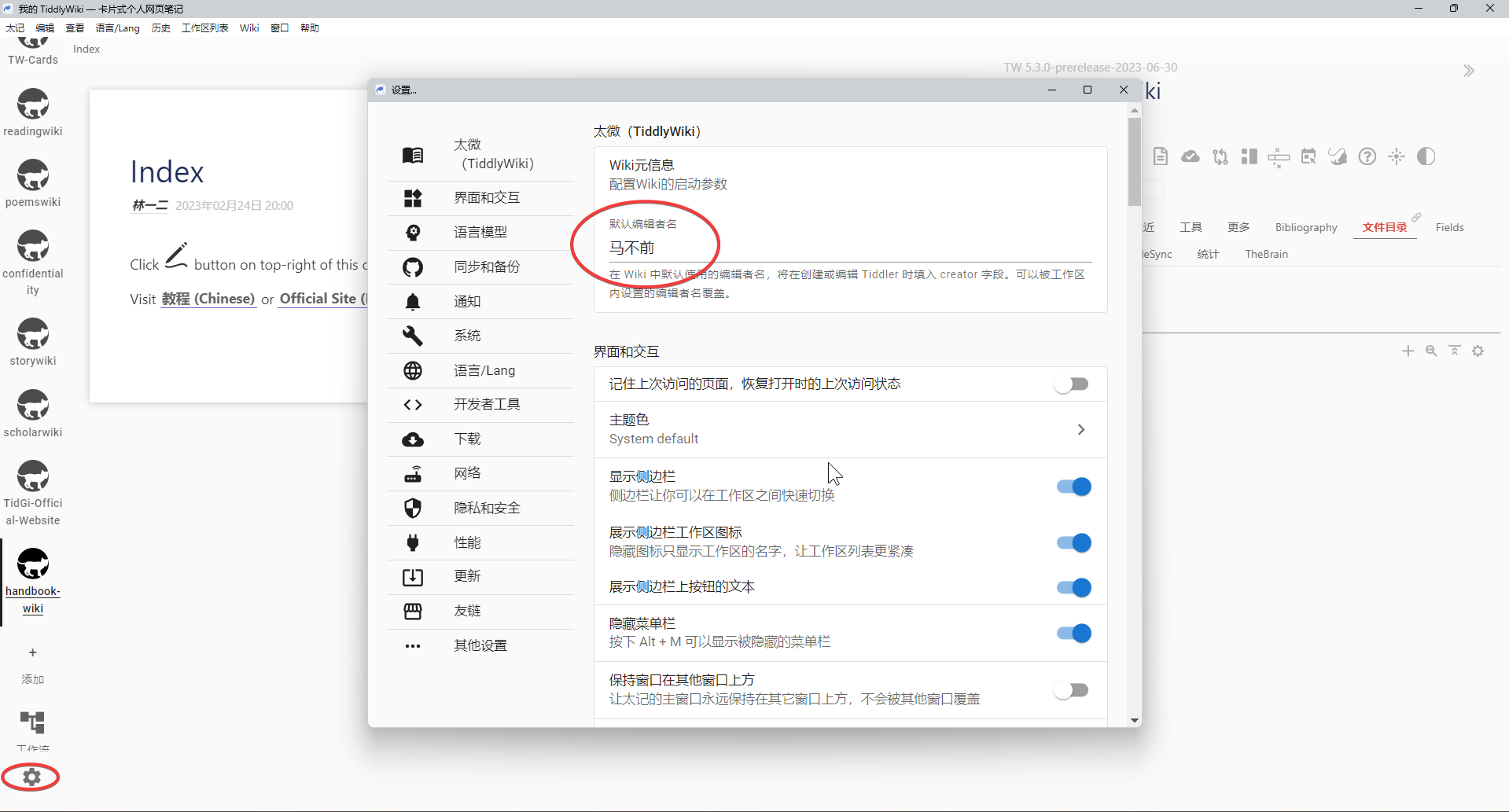
Task: Toggle the 显示侧边栏 switch
Action: coord(1073,487)
